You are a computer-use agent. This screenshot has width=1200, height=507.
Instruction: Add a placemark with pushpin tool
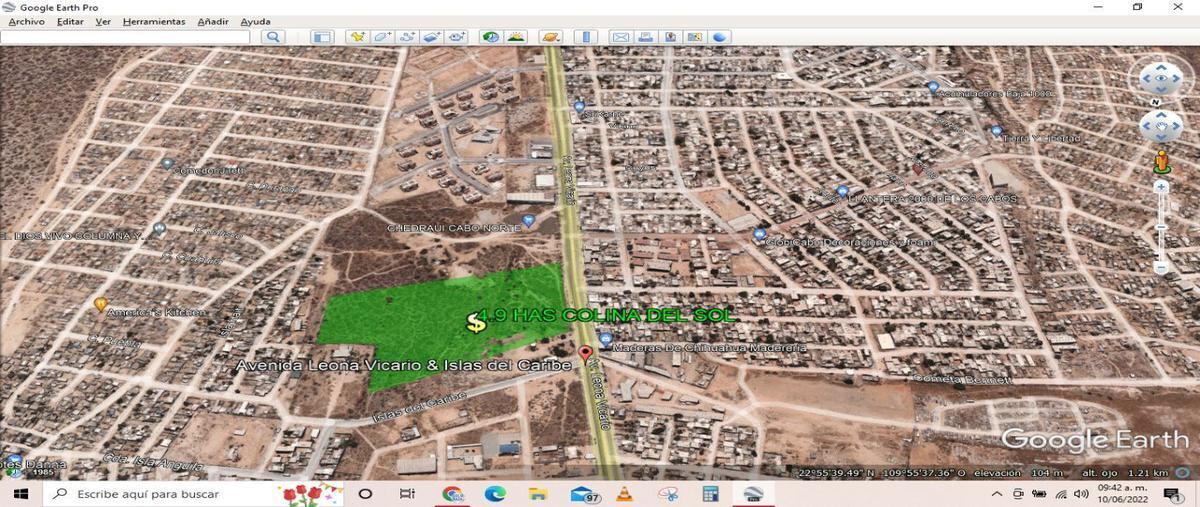click(x=357, y=37)
